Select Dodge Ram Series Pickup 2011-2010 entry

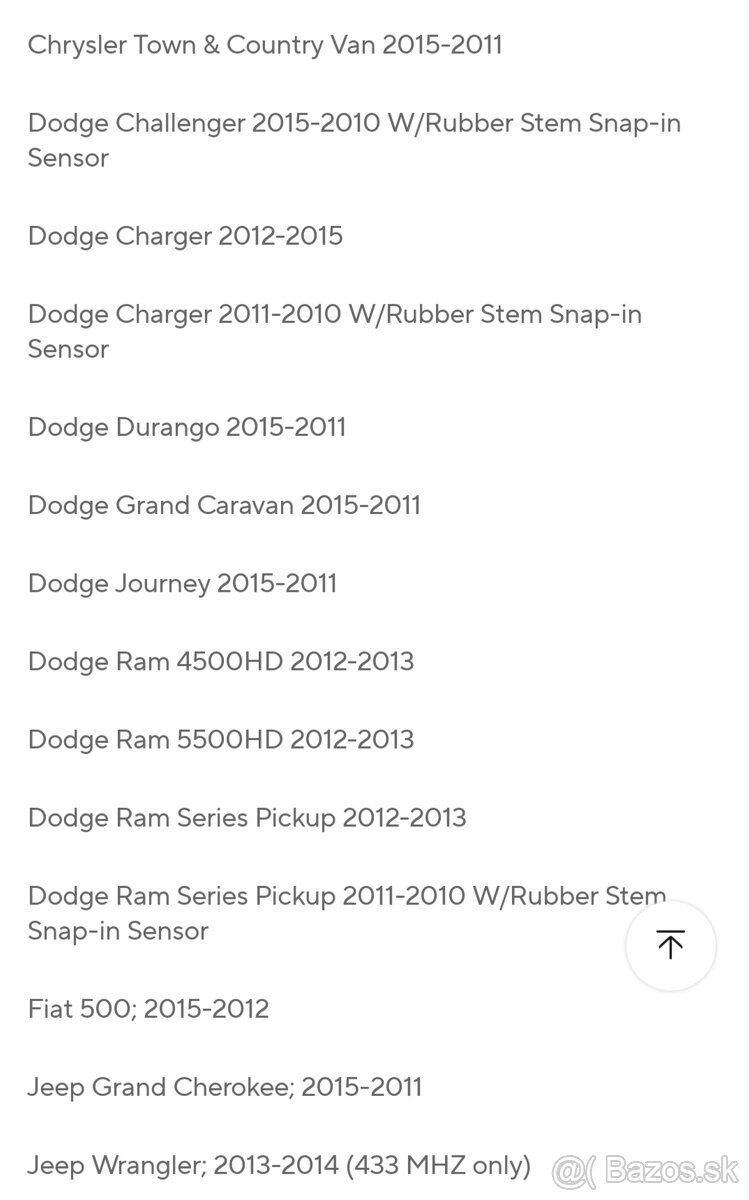347,913
